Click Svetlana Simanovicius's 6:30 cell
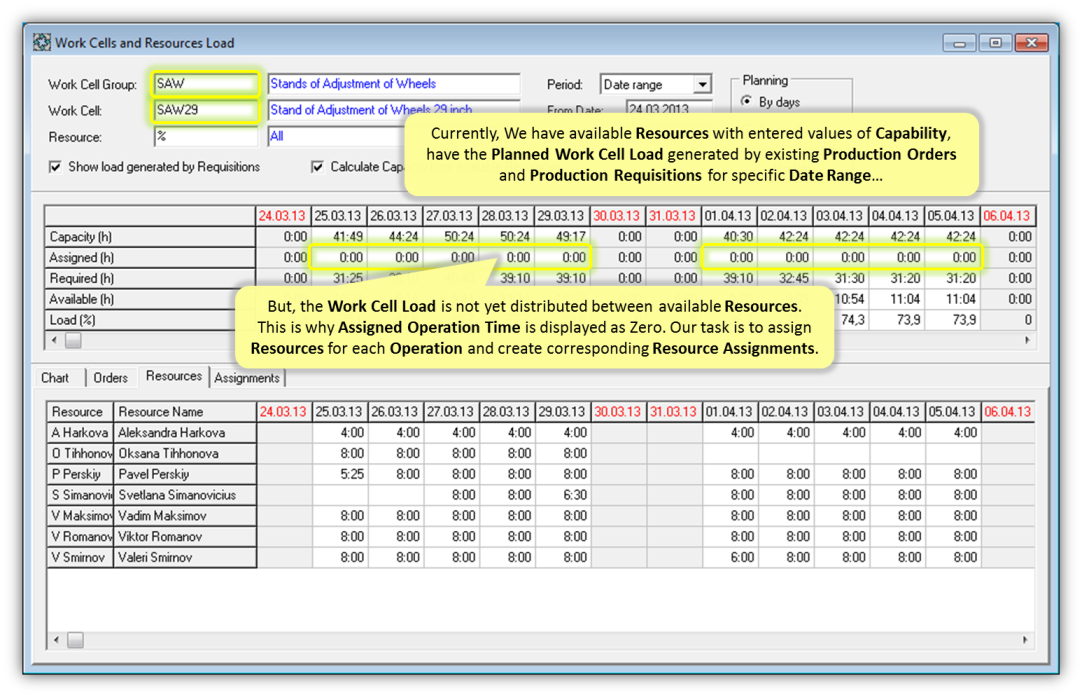1082x697 pixels. pos(563,495)
